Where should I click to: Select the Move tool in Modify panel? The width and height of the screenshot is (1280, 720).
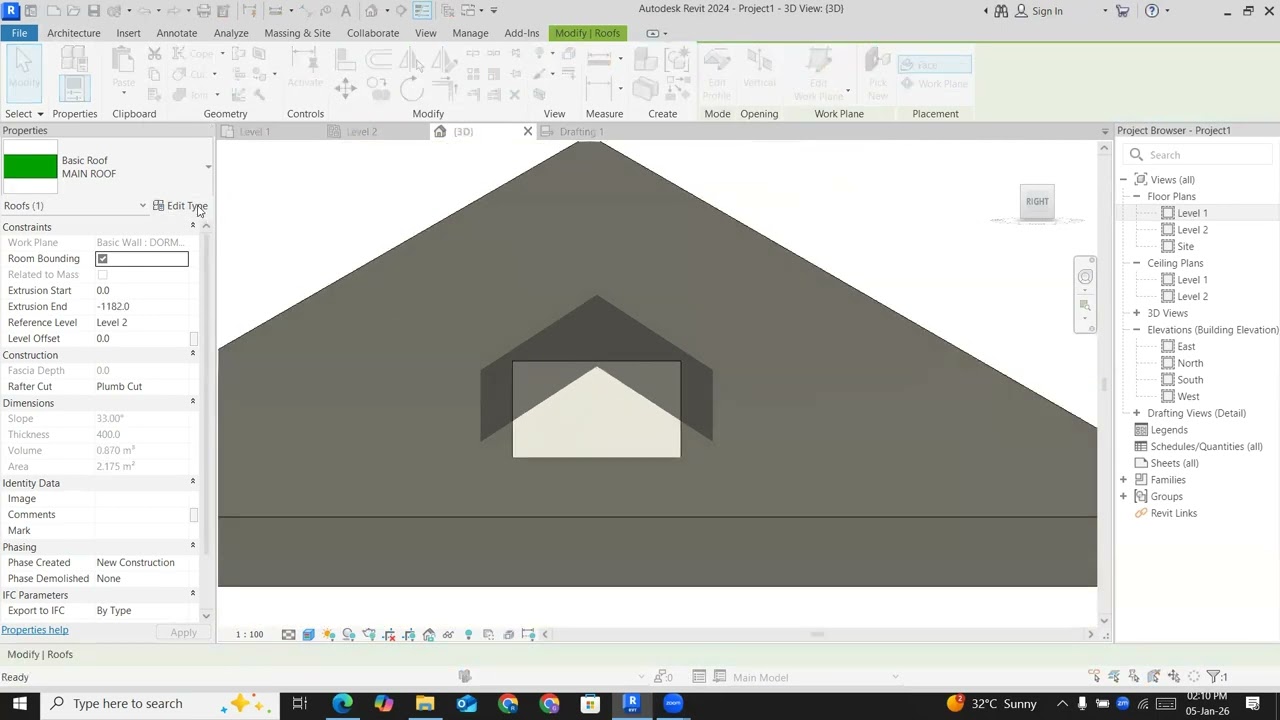pos(345,90)
